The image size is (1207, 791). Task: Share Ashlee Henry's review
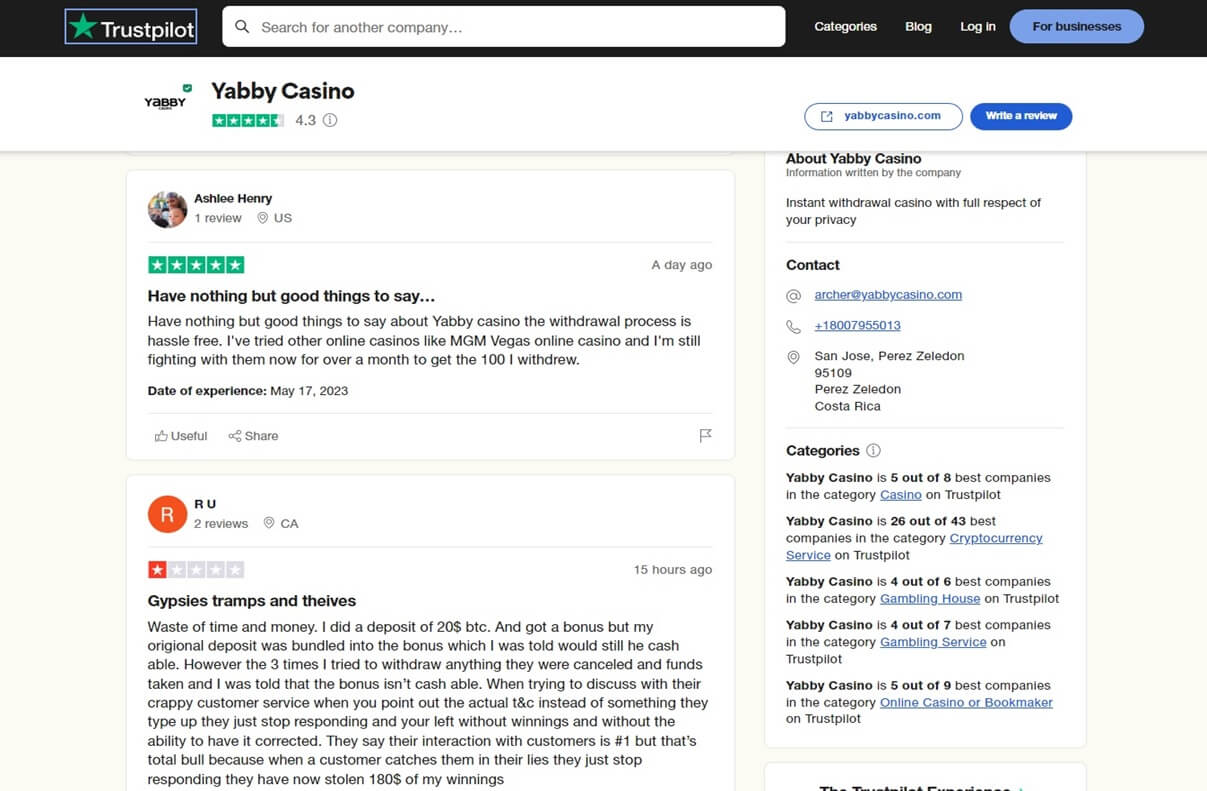click(253, 436)
